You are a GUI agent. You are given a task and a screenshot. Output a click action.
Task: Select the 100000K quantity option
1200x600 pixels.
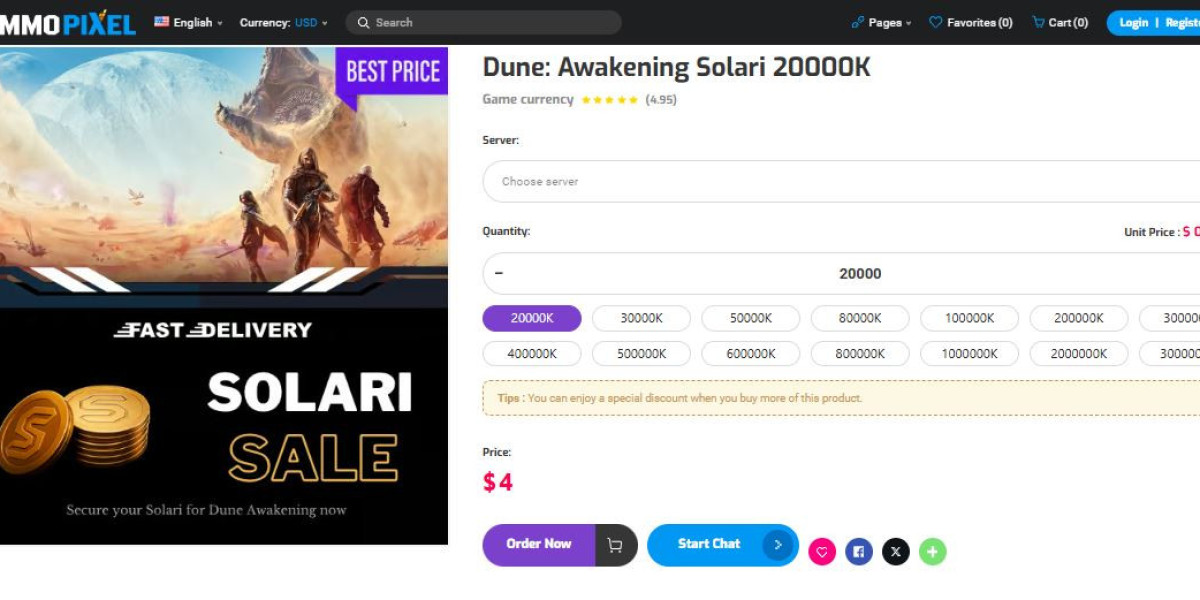tap(969, 318)
